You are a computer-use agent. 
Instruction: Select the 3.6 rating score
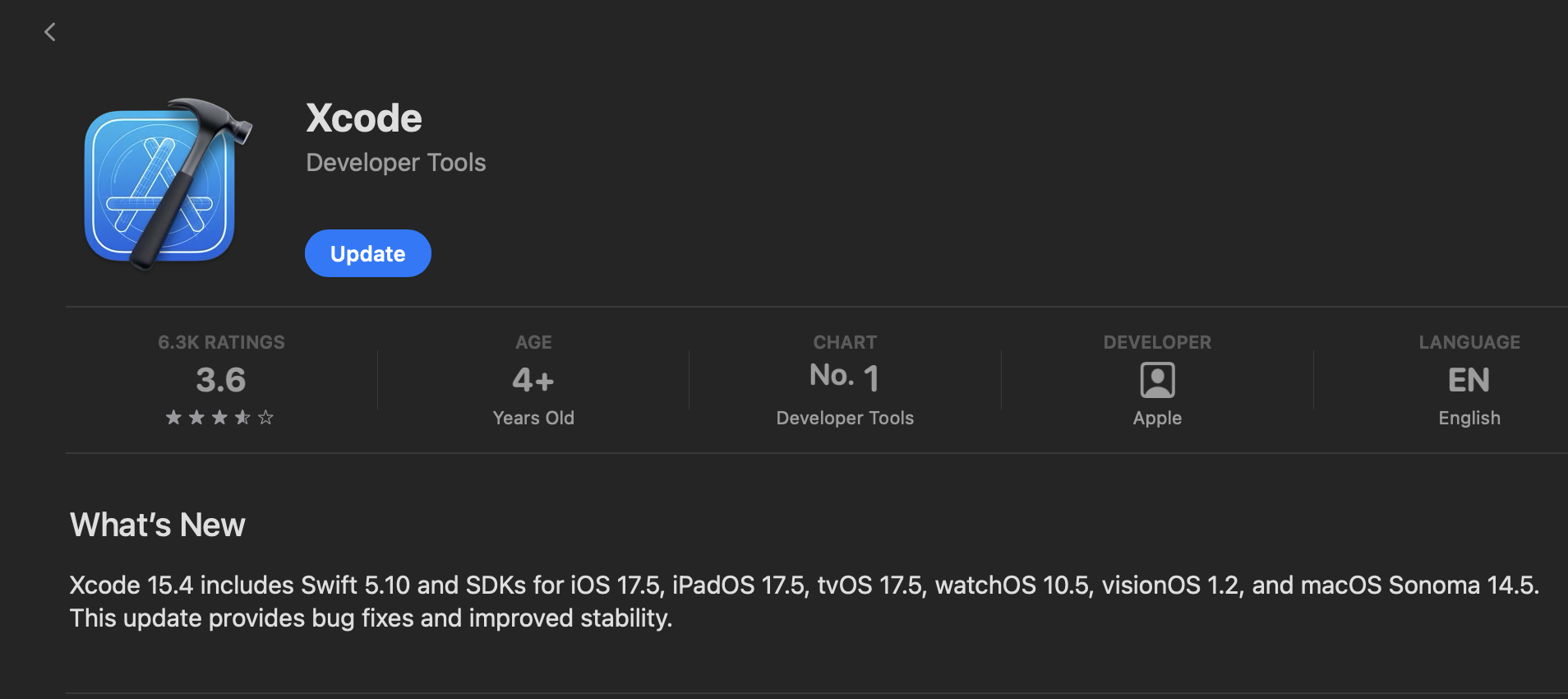(x=219, y=380)
